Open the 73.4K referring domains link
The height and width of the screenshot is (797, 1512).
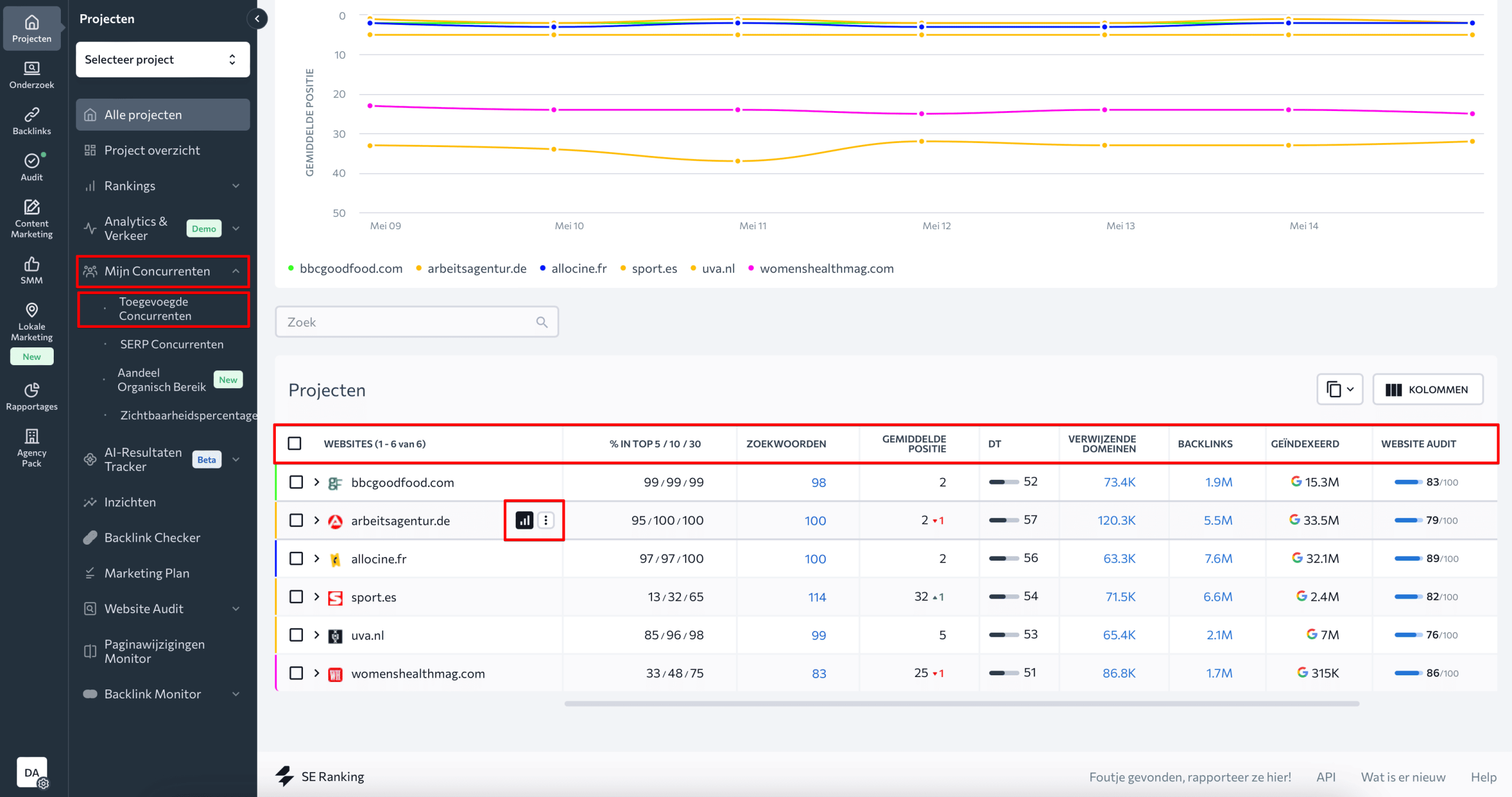coord(1119,482)
